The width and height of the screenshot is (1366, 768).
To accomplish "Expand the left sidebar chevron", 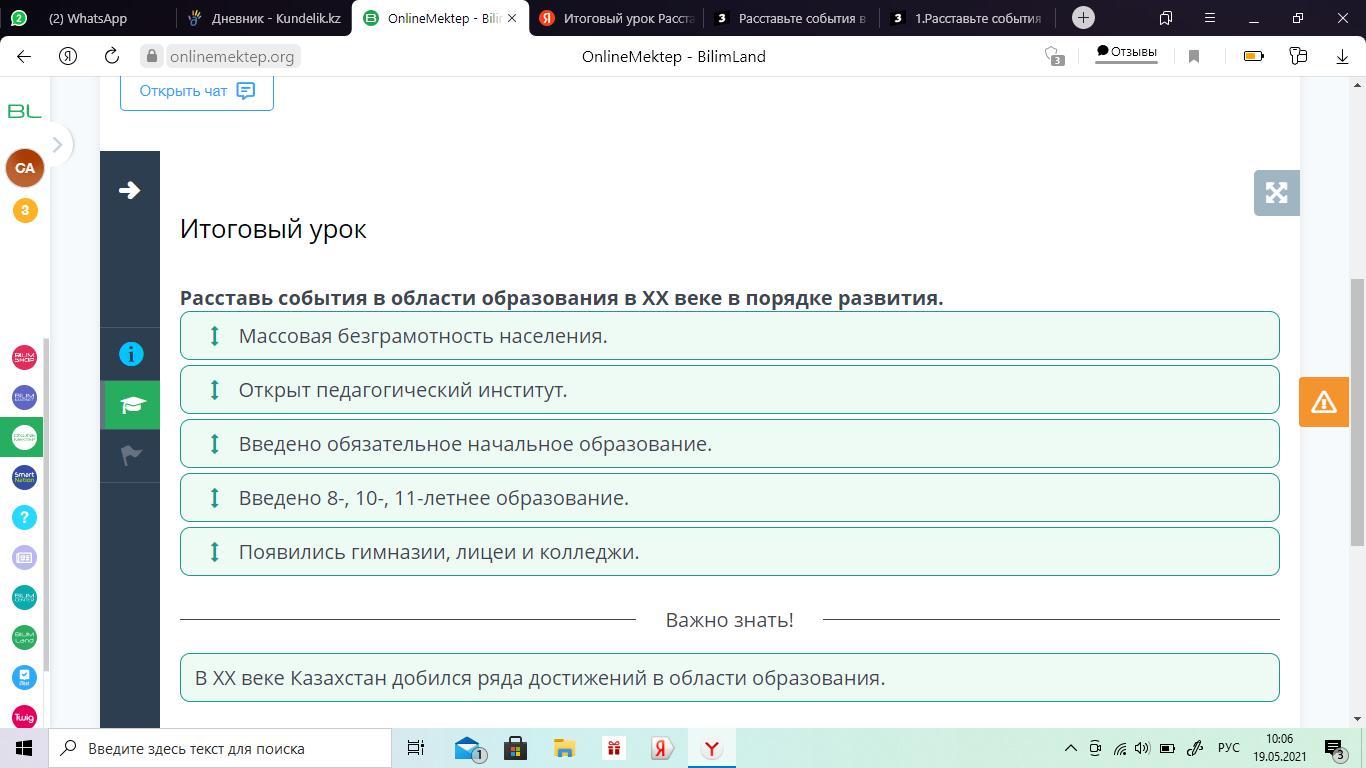I will pyautogui.click(x=57, y=145).
